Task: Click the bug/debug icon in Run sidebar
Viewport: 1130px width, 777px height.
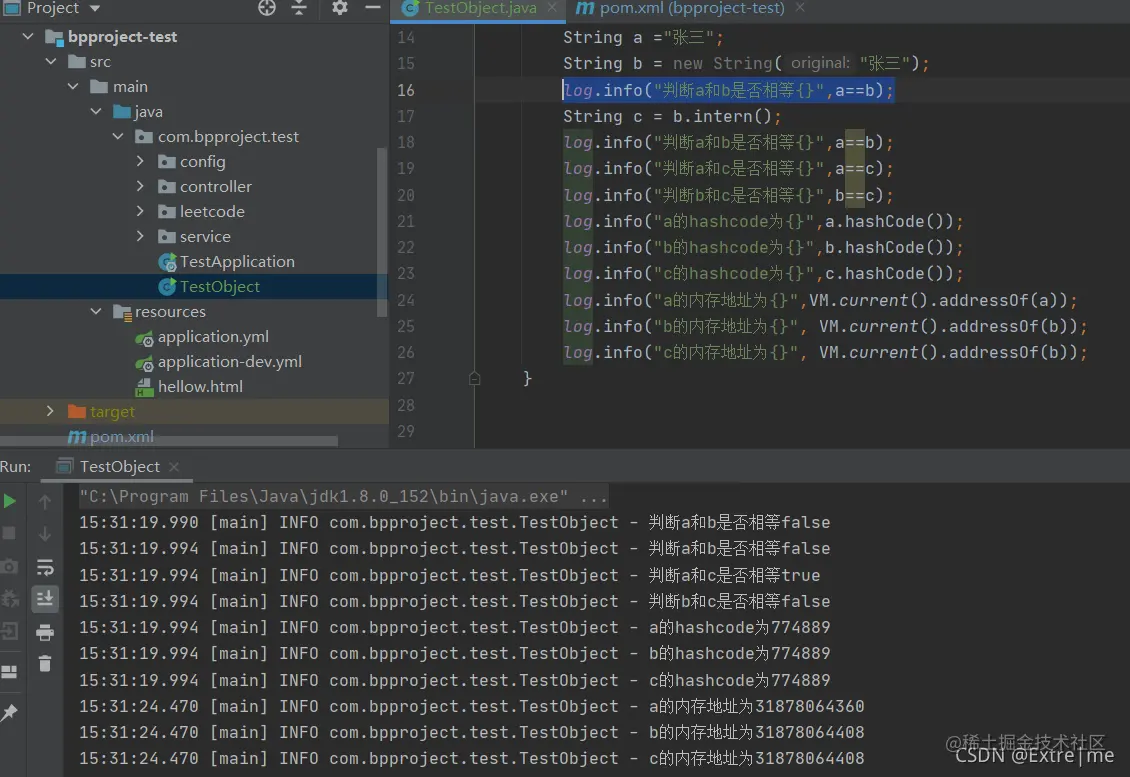Action: click(9, 598)
